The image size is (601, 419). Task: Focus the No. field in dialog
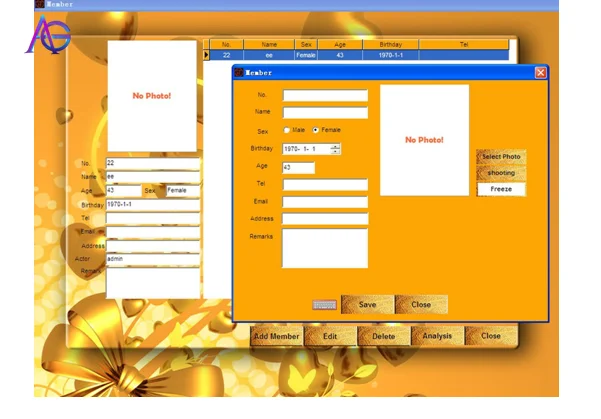325,95
